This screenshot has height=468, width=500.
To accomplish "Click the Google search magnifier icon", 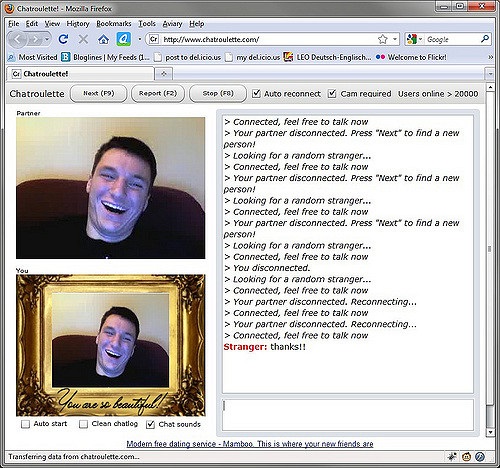I will pyautogui.click(x=485, y=39).
